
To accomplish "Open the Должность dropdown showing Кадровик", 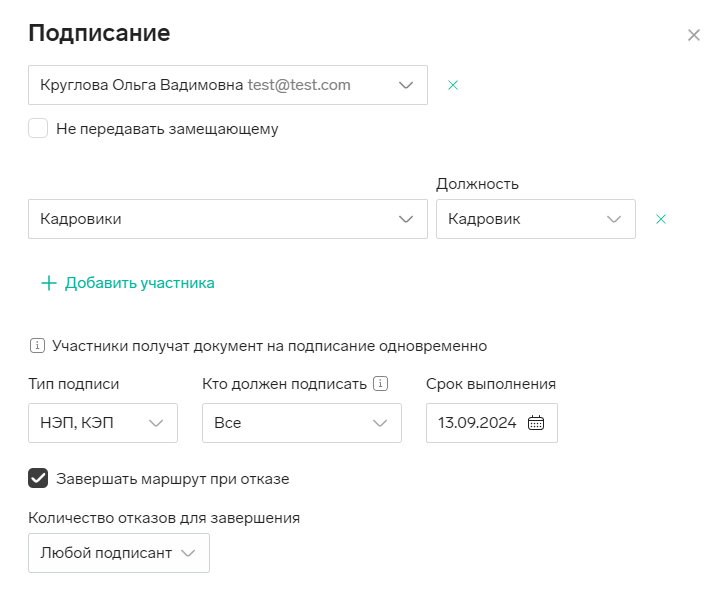I will coord(613,219).
